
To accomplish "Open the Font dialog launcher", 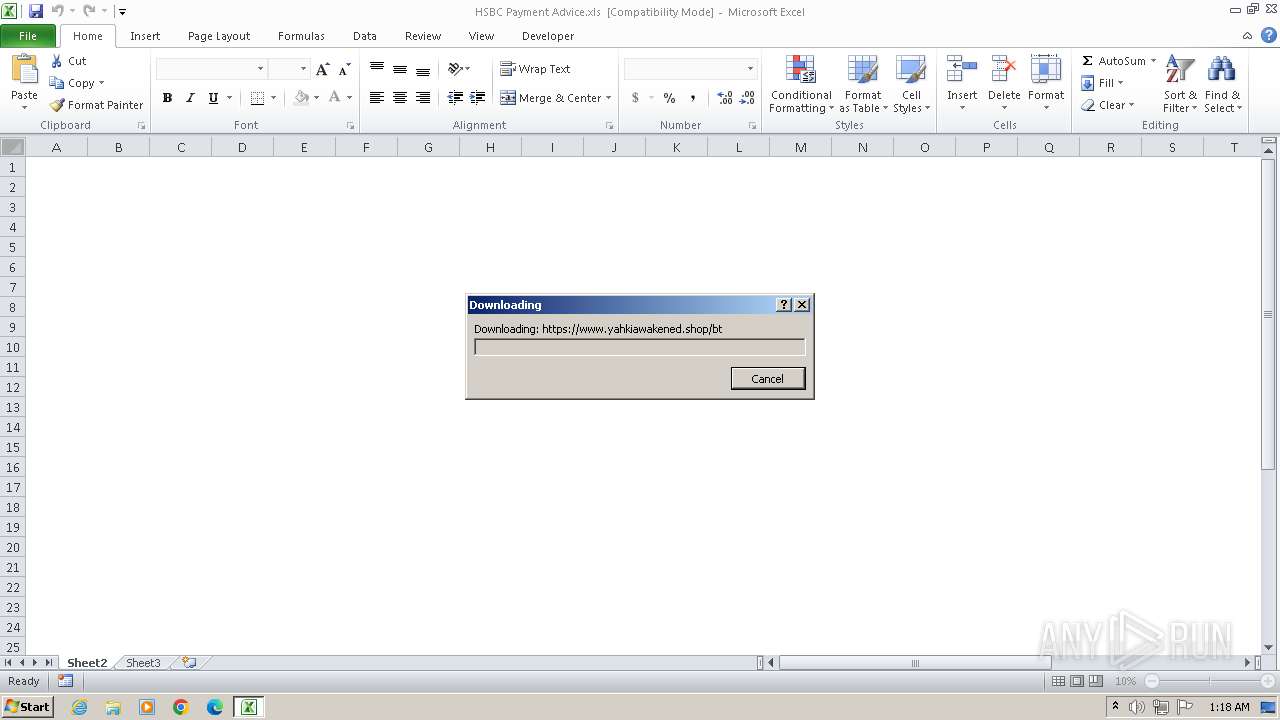I will tap(350, 126).
